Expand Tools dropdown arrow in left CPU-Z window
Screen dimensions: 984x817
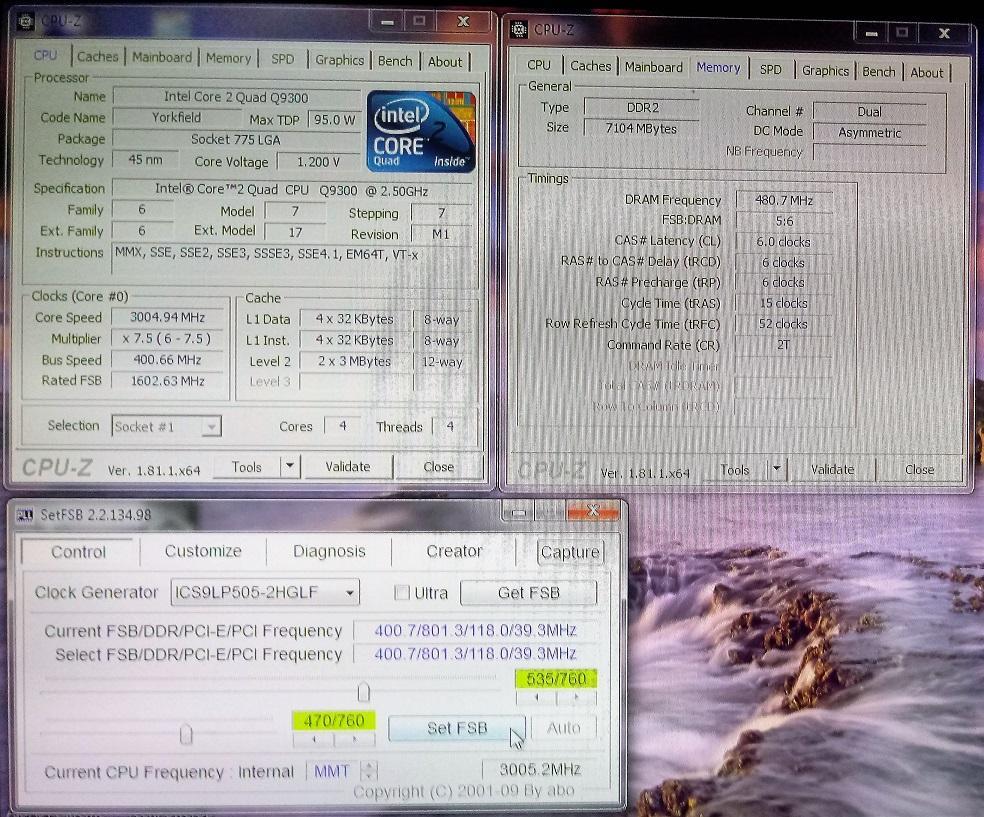tap(290, 466)
